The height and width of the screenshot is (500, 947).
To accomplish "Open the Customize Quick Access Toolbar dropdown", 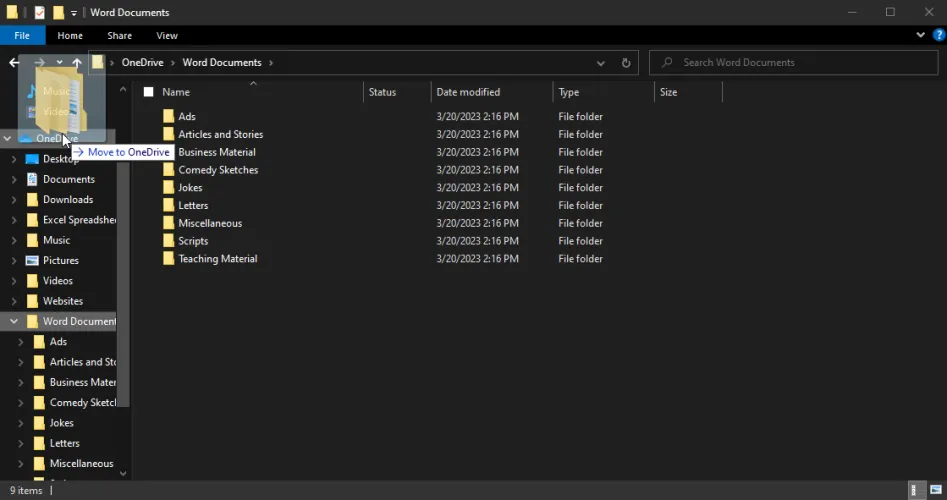I will point(74,13).
